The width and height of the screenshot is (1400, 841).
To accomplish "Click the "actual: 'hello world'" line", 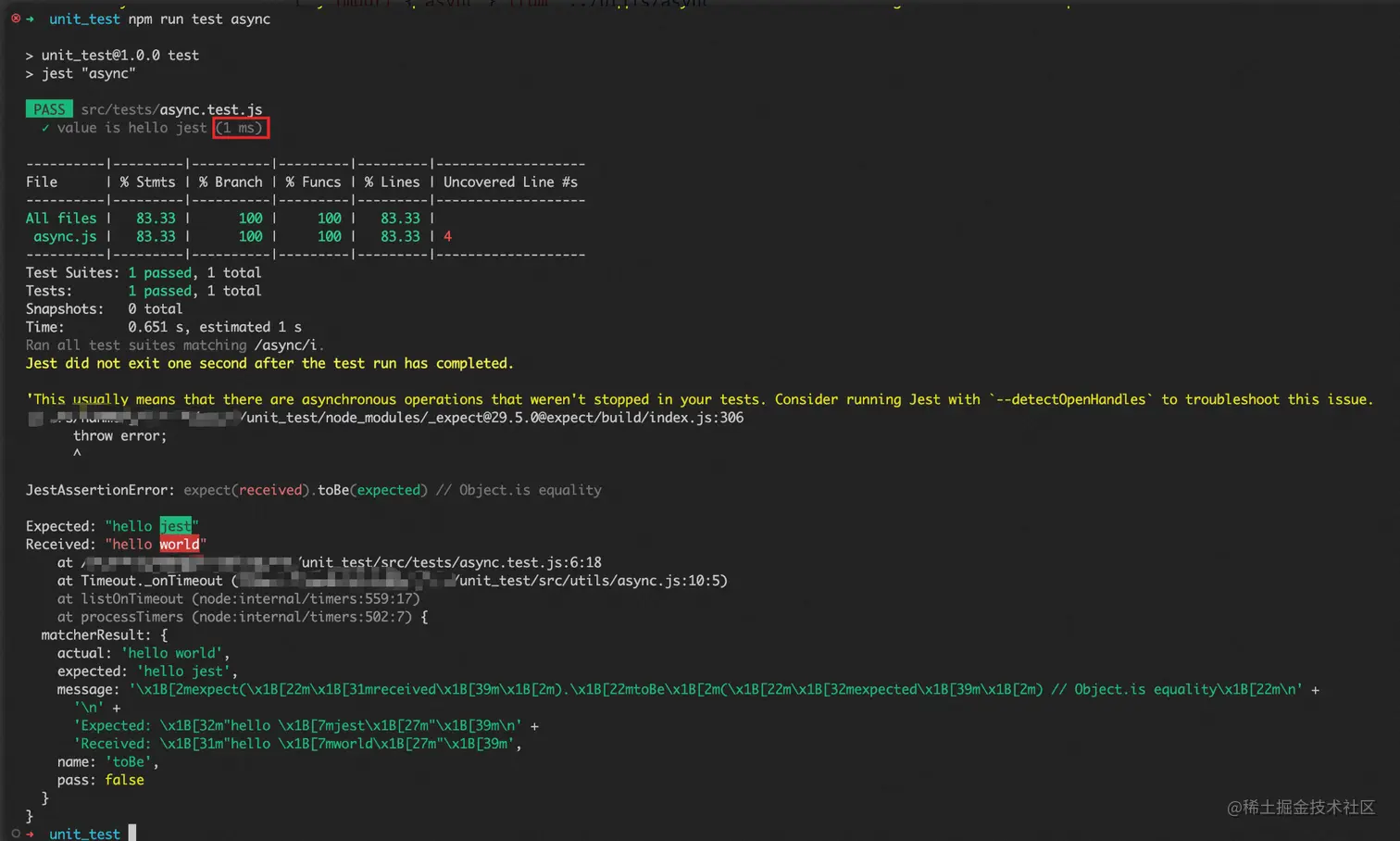I will point(144,653).
